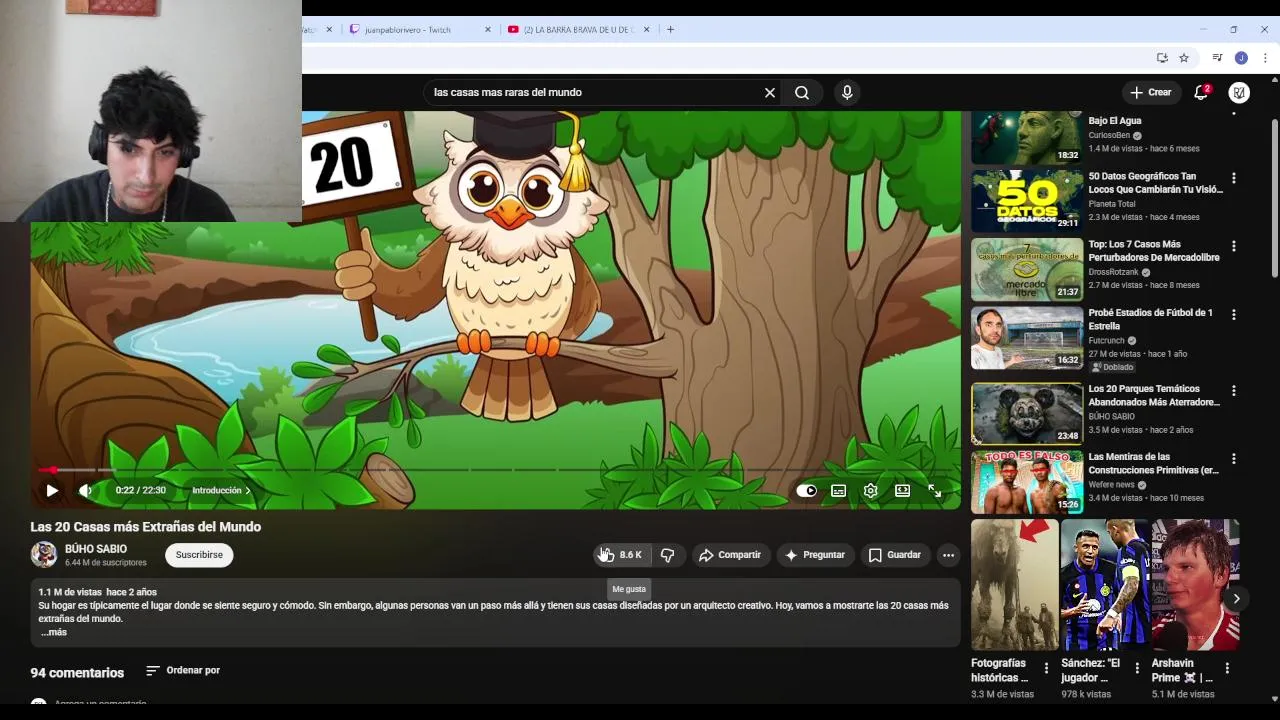Click the 94 comentarios heading

(77, 673)
